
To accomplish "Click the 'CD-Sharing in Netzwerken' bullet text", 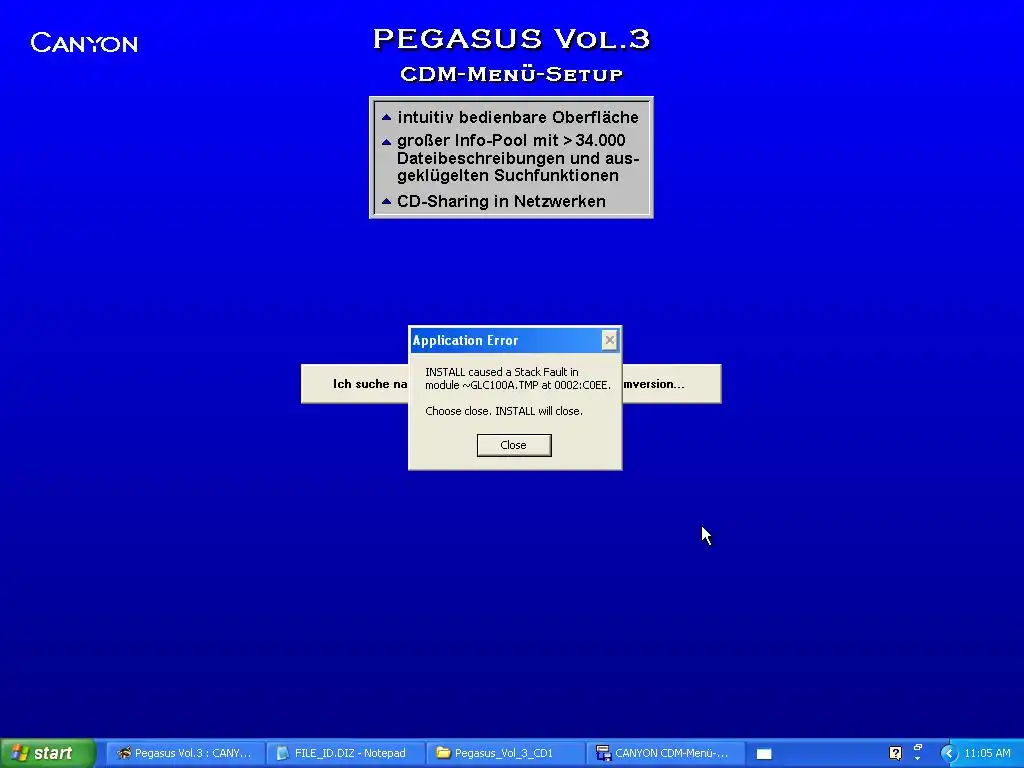I will [x=502, y=201].
